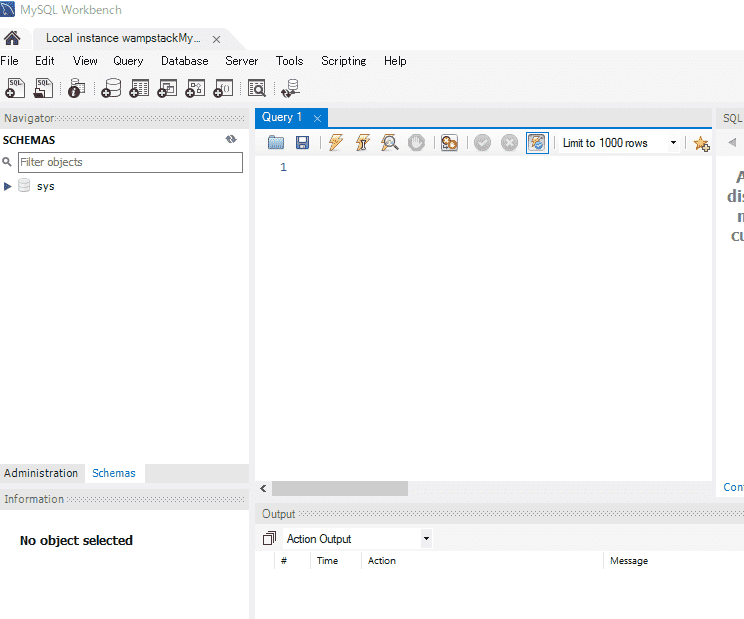Viewport: 744px width, 619px height.
Task: Open the Query menu
Action: 128,61
